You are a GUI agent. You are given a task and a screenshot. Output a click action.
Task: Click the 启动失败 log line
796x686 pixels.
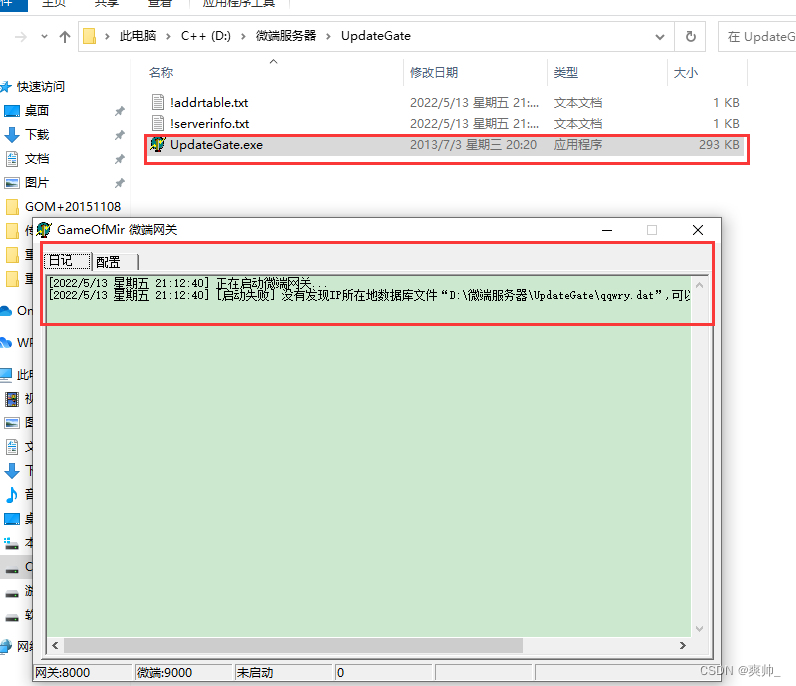tap(369, 296)
